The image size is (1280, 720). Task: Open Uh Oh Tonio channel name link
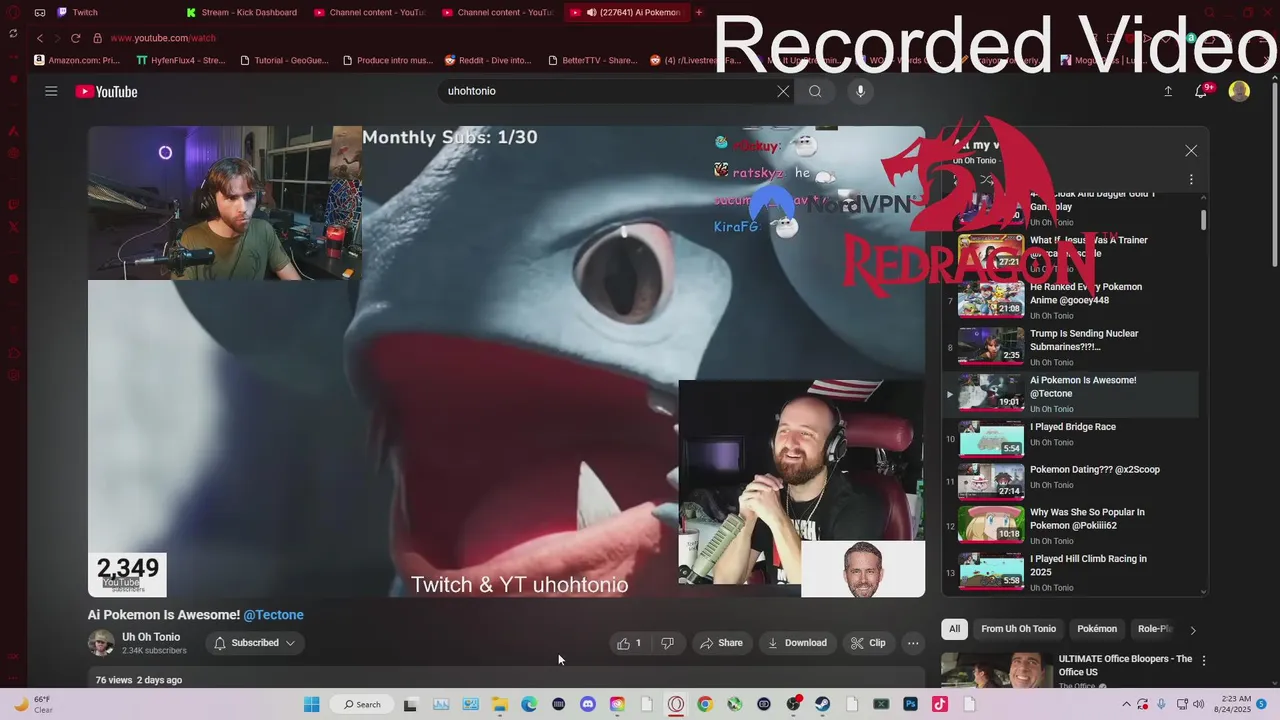click(x=151, y=637)
